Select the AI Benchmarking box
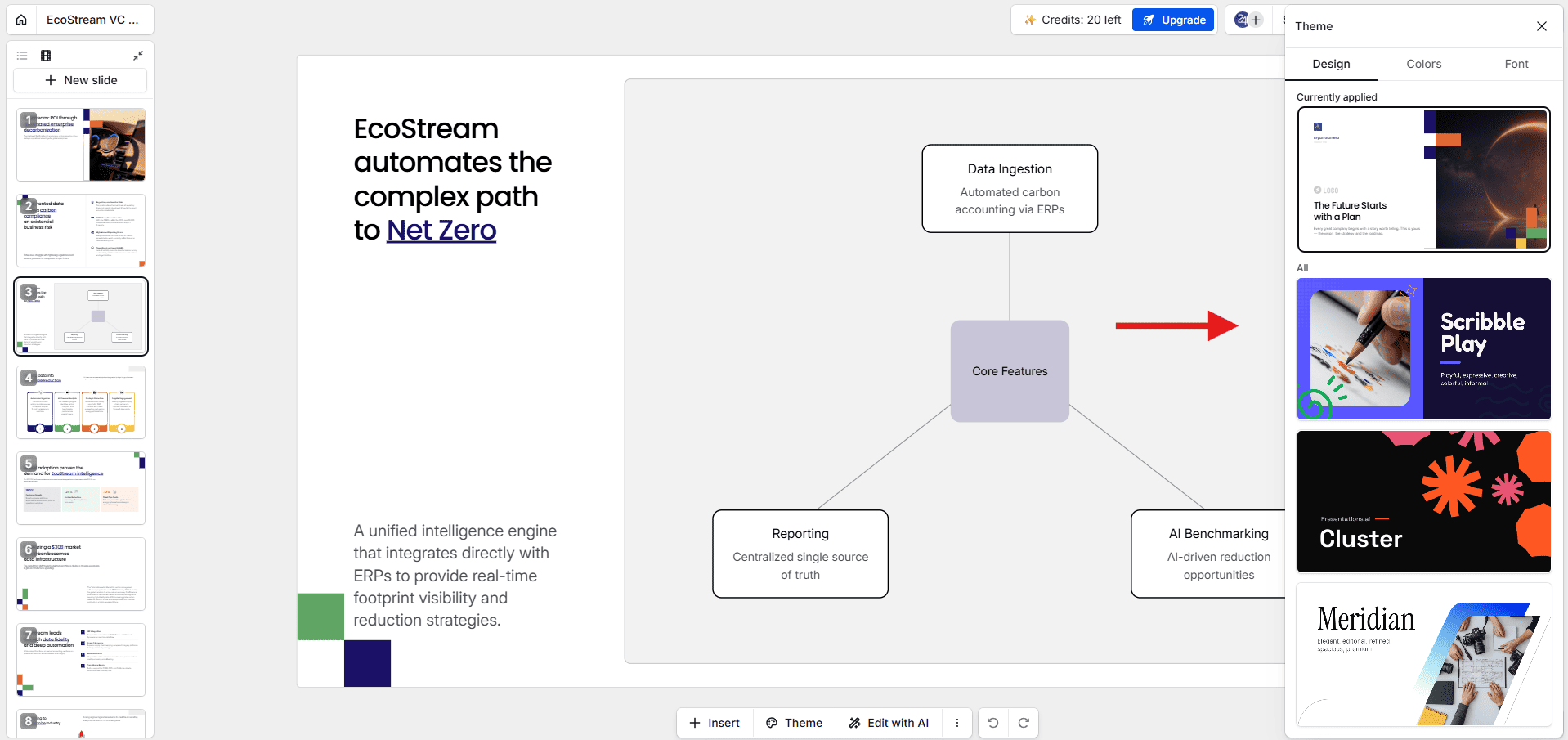 [x=1210, y=554]
